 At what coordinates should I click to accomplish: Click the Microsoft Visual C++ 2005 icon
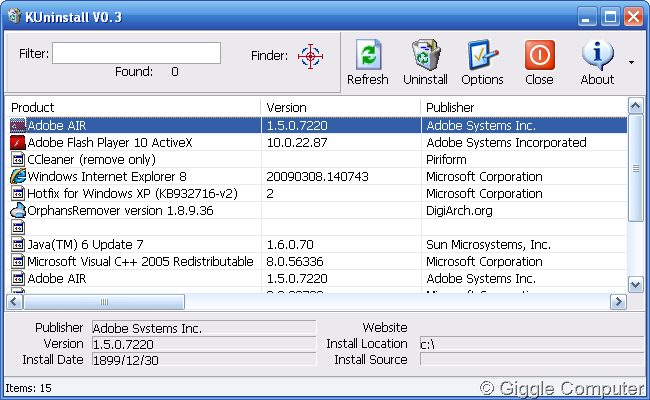pos(17,262)
